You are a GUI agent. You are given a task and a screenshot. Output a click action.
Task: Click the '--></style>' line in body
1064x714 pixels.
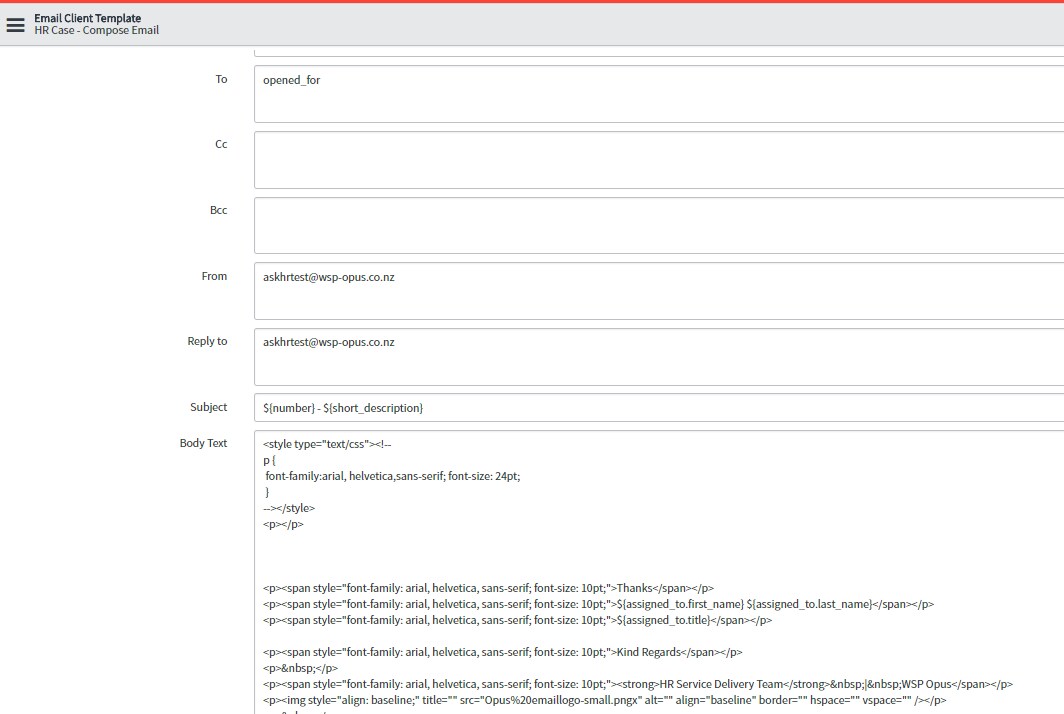(289, 508)
